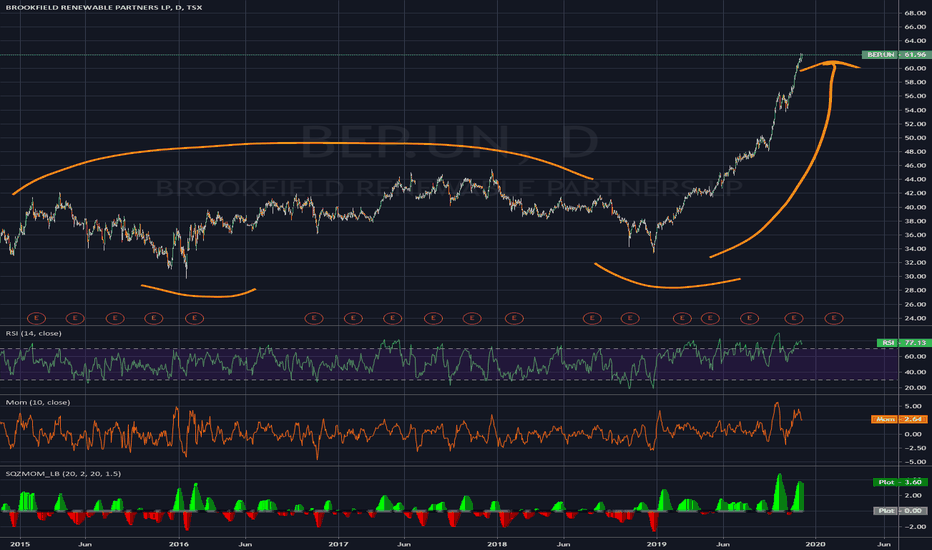Click the 50.00 price axis label

coord(915,138)
